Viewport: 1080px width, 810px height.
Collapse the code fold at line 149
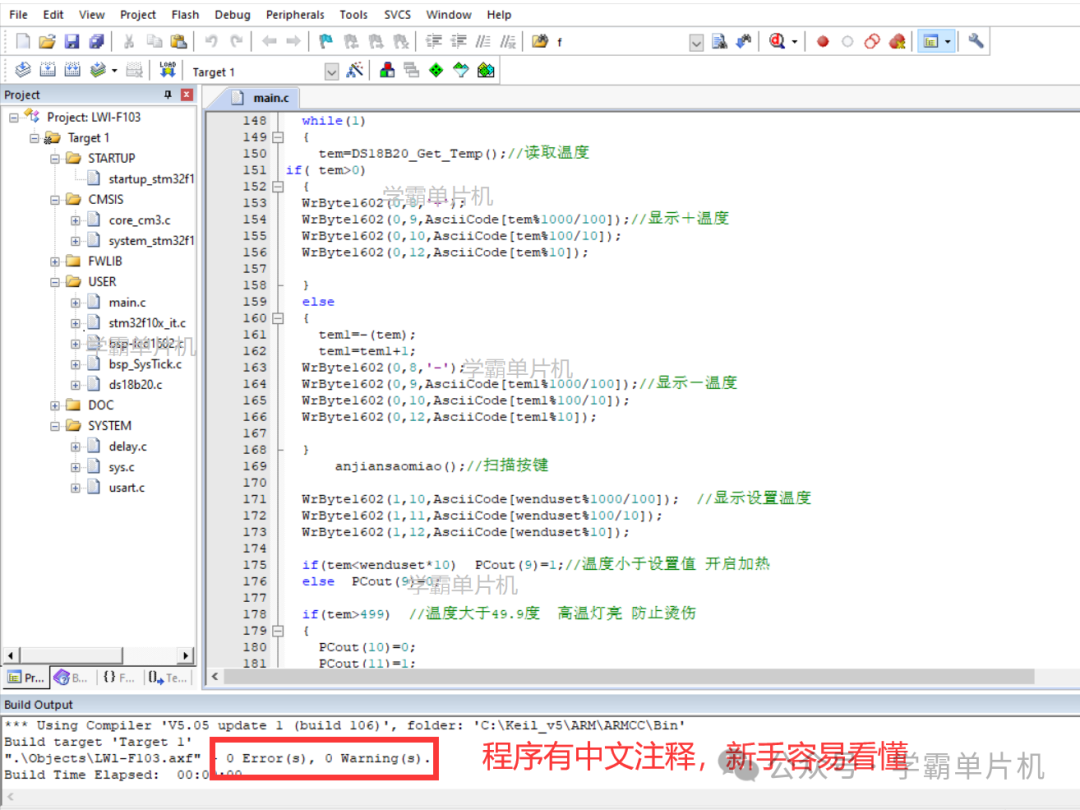pos(278,137)
